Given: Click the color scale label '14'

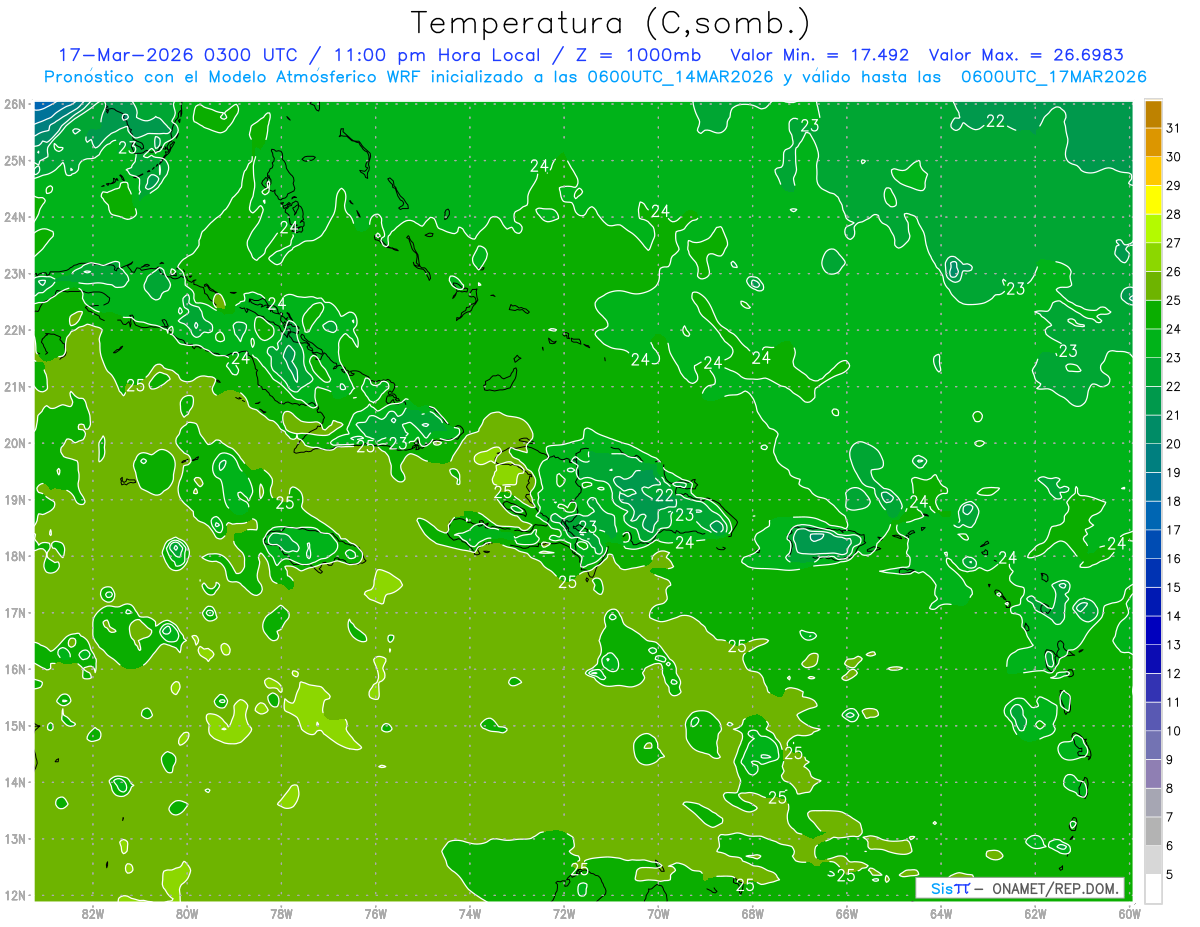Looking at the screenshot, I should click(x=1174, y=616).
